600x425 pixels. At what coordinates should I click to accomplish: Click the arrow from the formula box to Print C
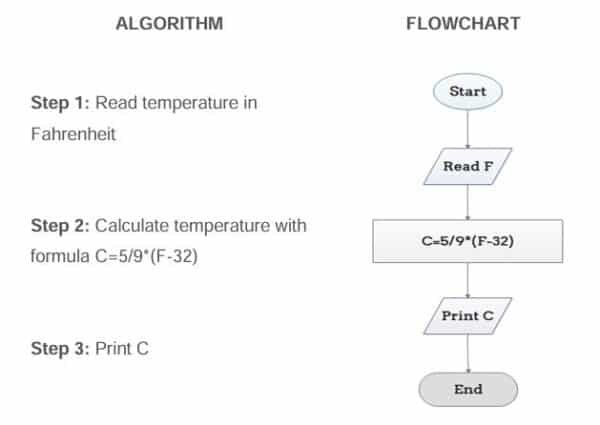click(x=467, y=280)
